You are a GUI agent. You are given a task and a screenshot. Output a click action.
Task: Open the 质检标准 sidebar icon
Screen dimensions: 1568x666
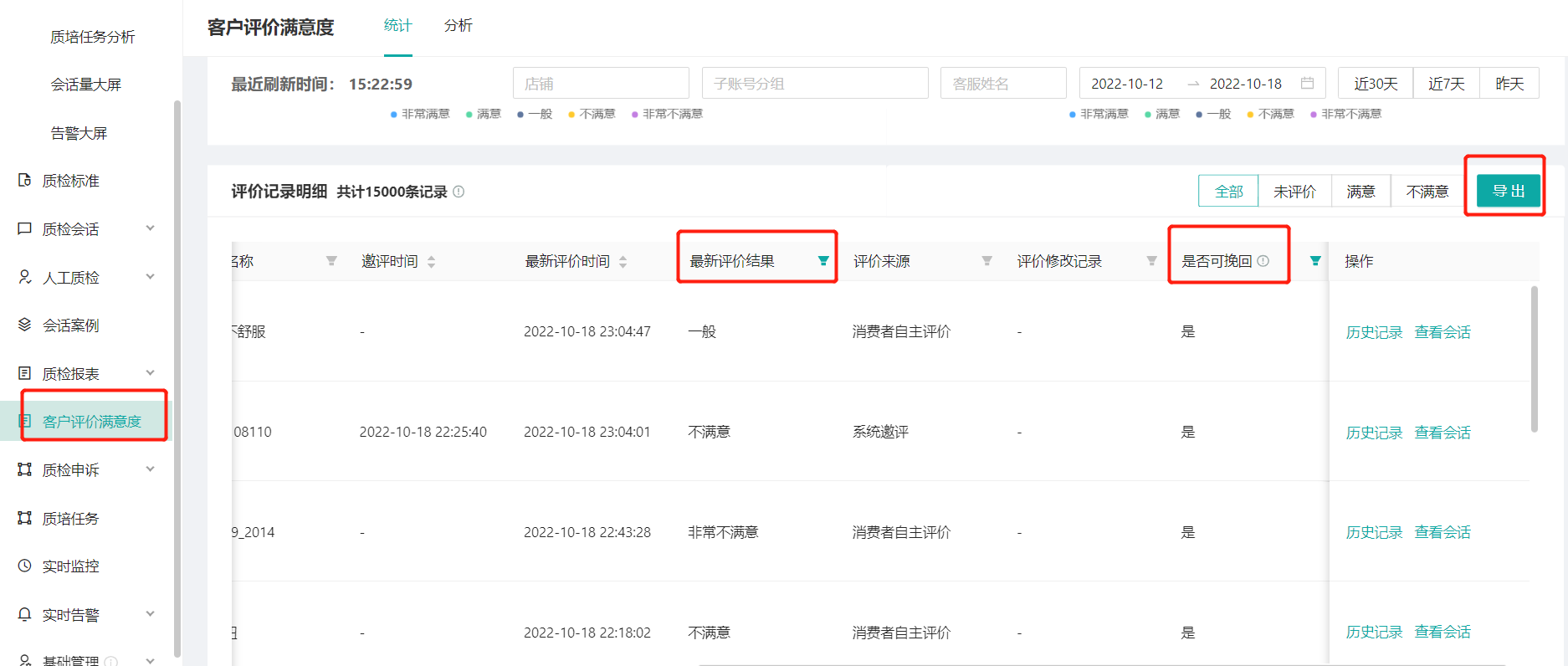pos(25,180)
